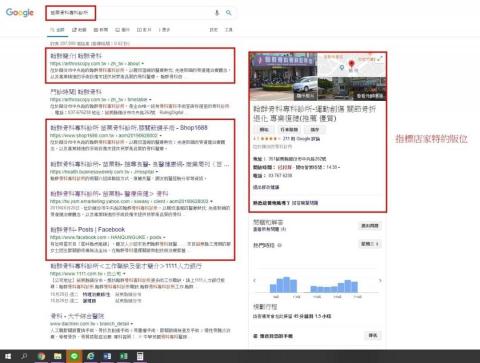Click the Send button for send to phone
Screen dimensions: 480x363
373,336
